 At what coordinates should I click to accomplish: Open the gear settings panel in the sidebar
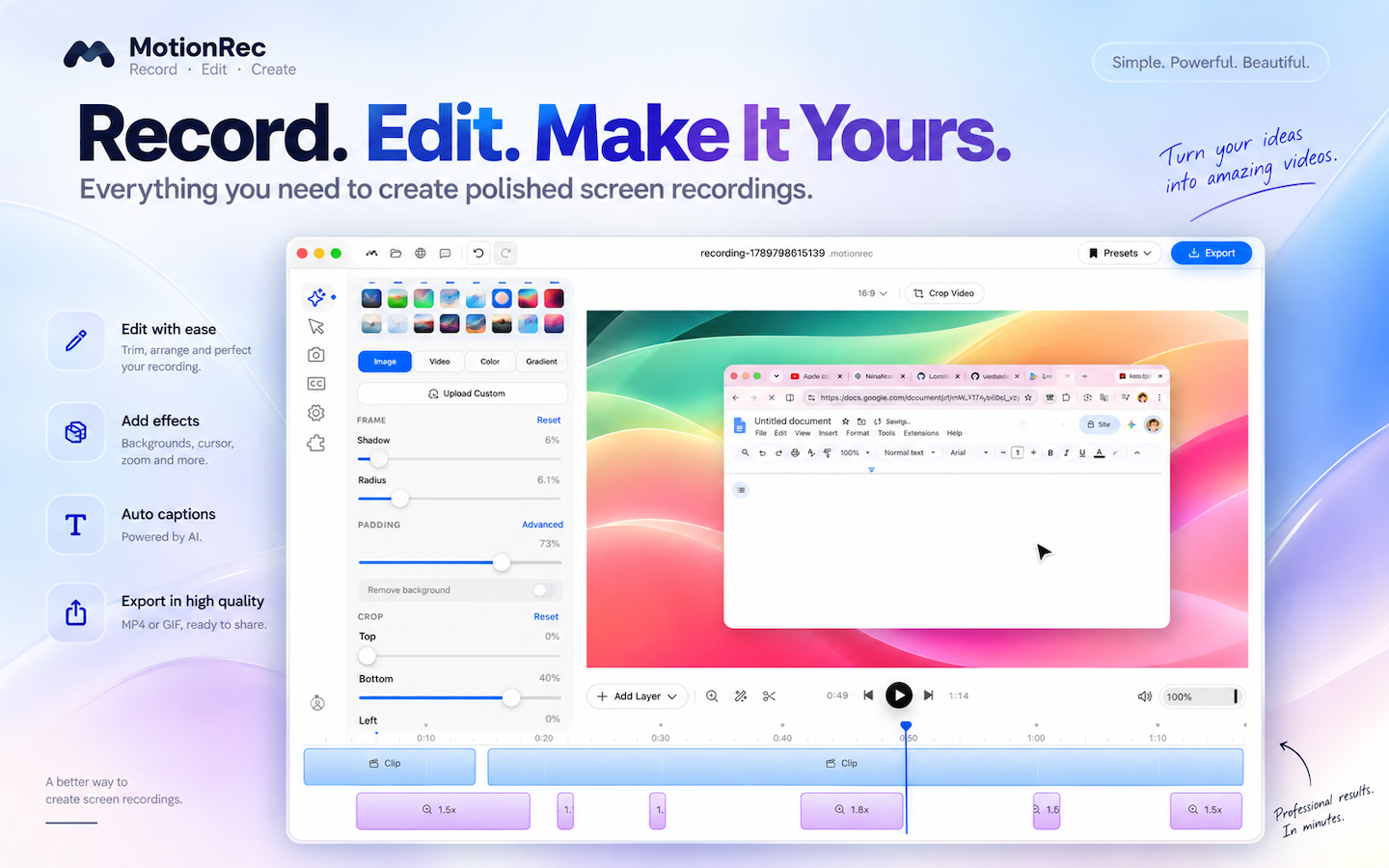(316, 413)
